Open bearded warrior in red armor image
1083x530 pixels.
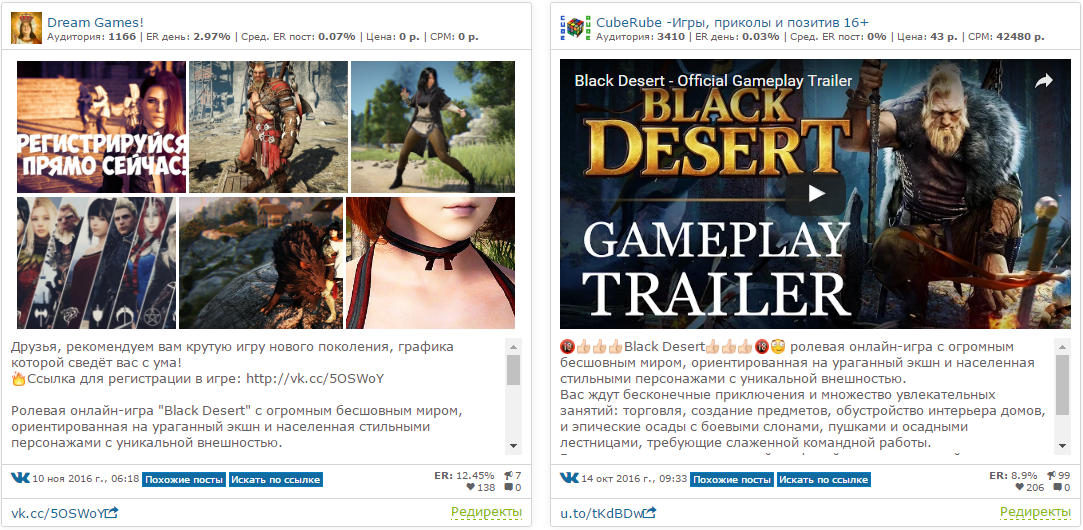tap(269, 126)
